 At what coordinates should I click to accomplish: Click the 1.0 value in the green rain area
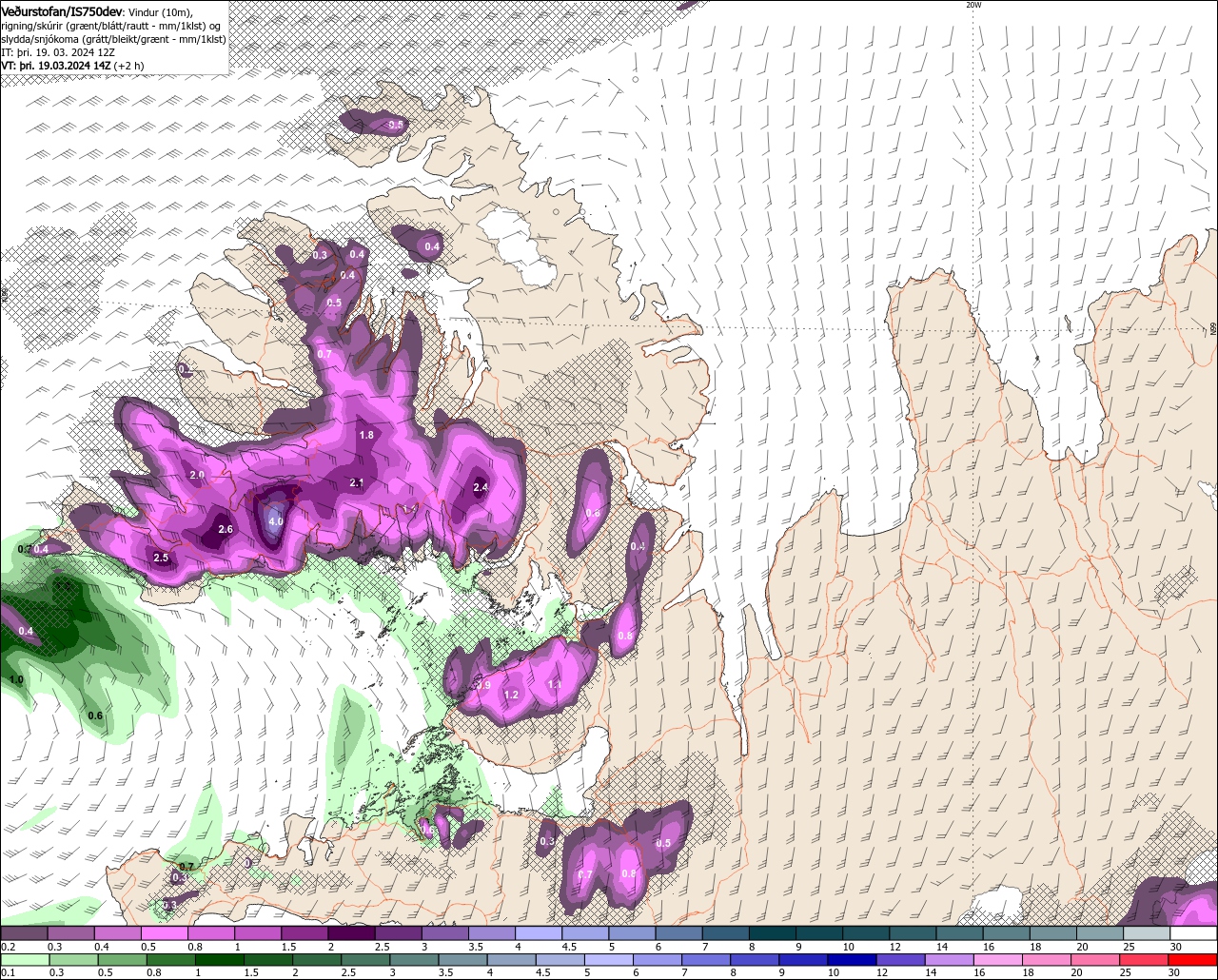(16, 679)
